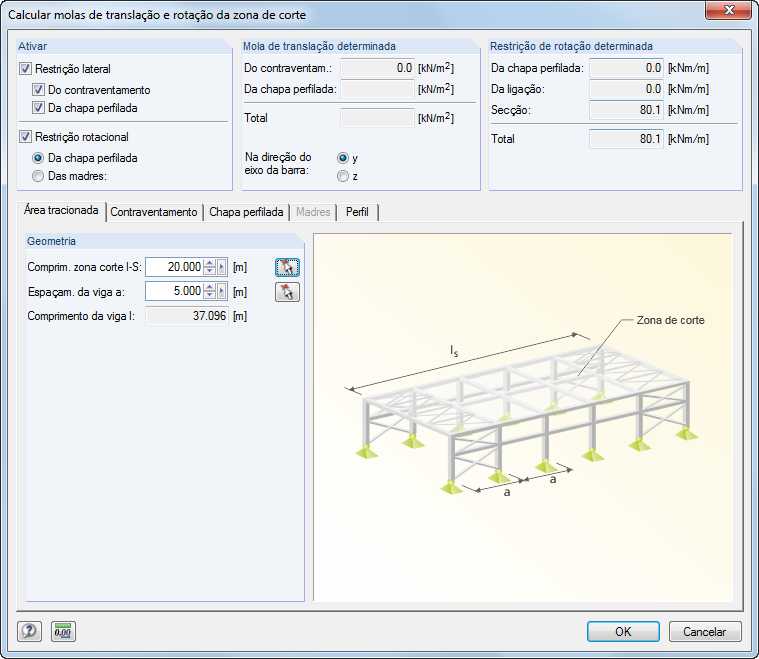Open Comprim. zona corte side arrow menu
Image resolution: width=759 pixels, height=659 pixels.
pyautogui.click(x=221, y=267)
